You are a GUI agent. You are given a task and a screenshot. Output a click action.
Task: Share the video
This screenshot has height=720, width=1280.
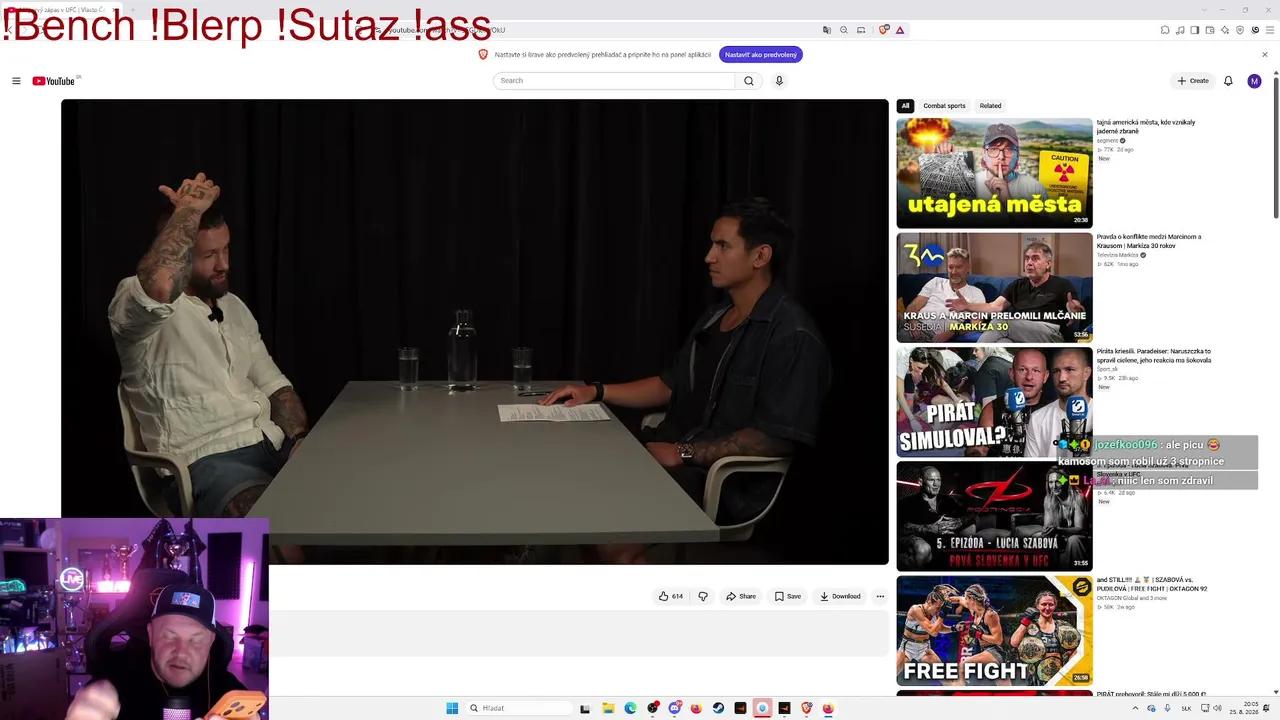(x=741, y=596)
